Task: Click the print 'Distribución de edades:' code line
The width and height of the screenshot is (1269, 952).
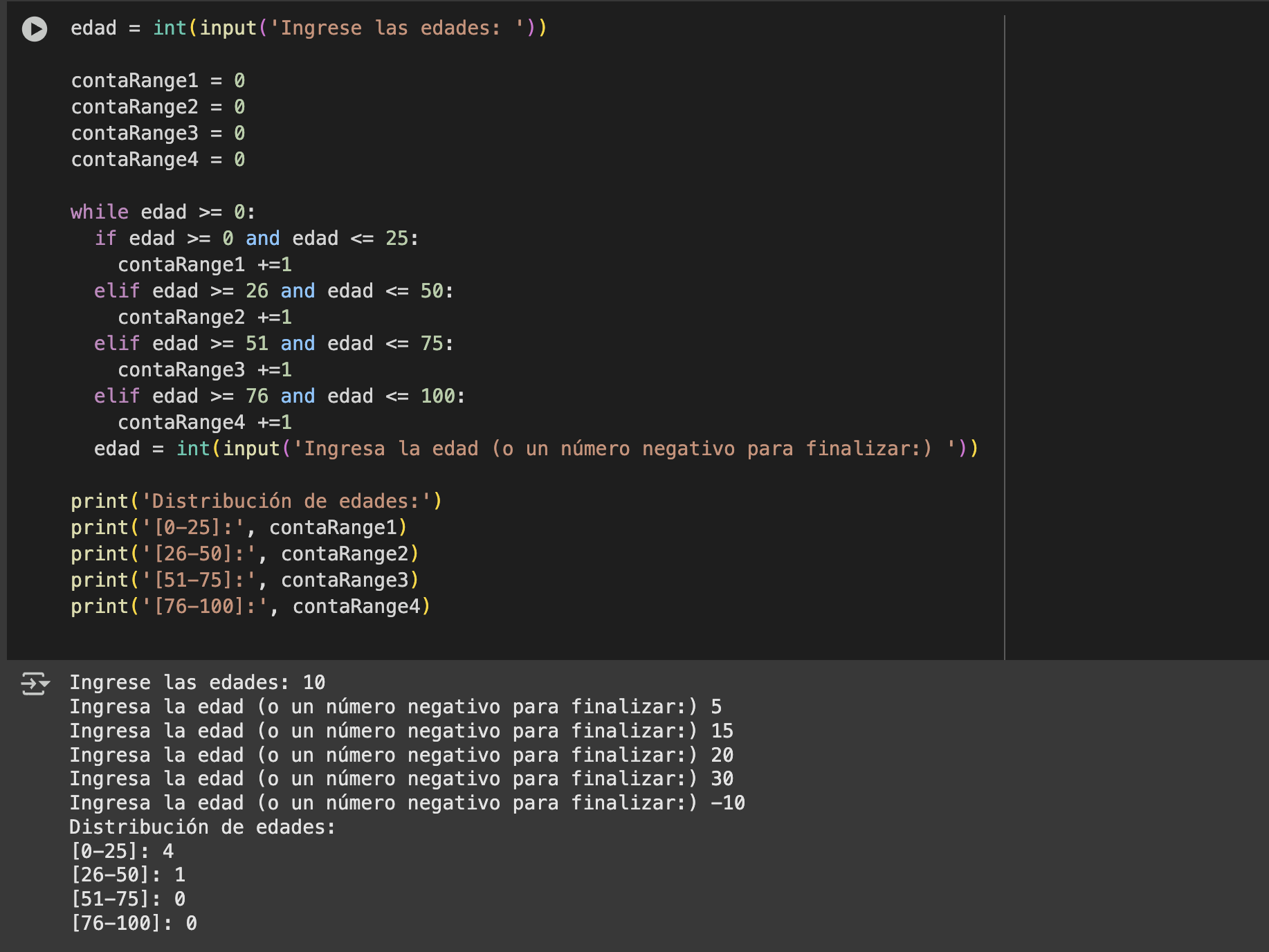Action: tap(256, 502)
